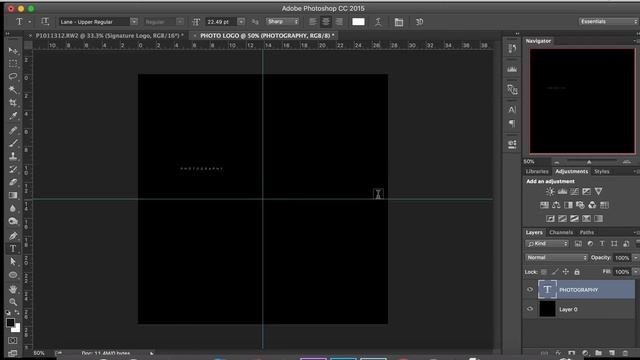640x360 pixels.
Task: Select the Dodge tool
Action: (13, 222)
